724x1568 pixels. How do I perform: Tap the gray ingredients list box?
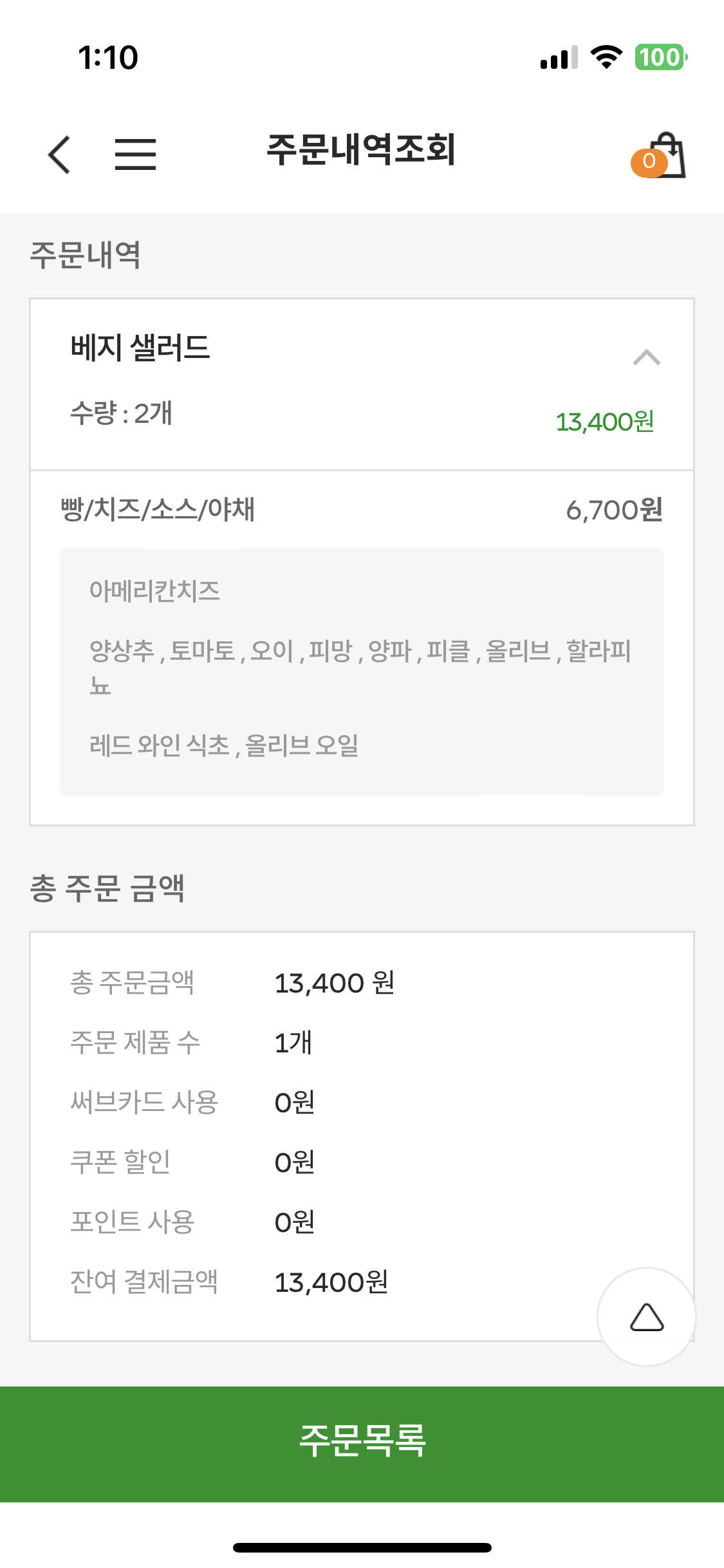click(x=362, y=672)
